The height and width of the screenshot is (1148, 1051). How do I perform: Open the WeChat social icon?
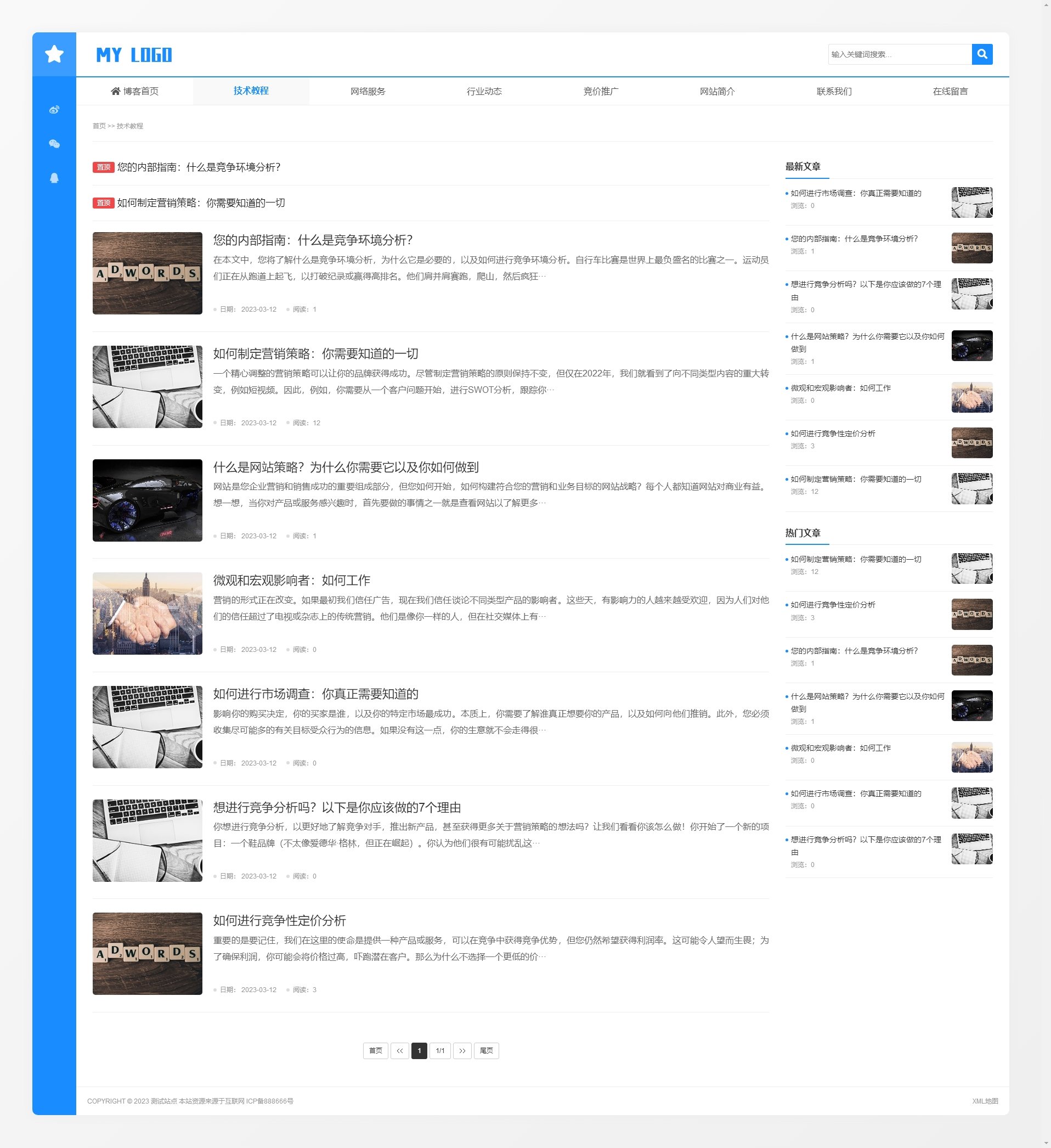click(54, 144)
